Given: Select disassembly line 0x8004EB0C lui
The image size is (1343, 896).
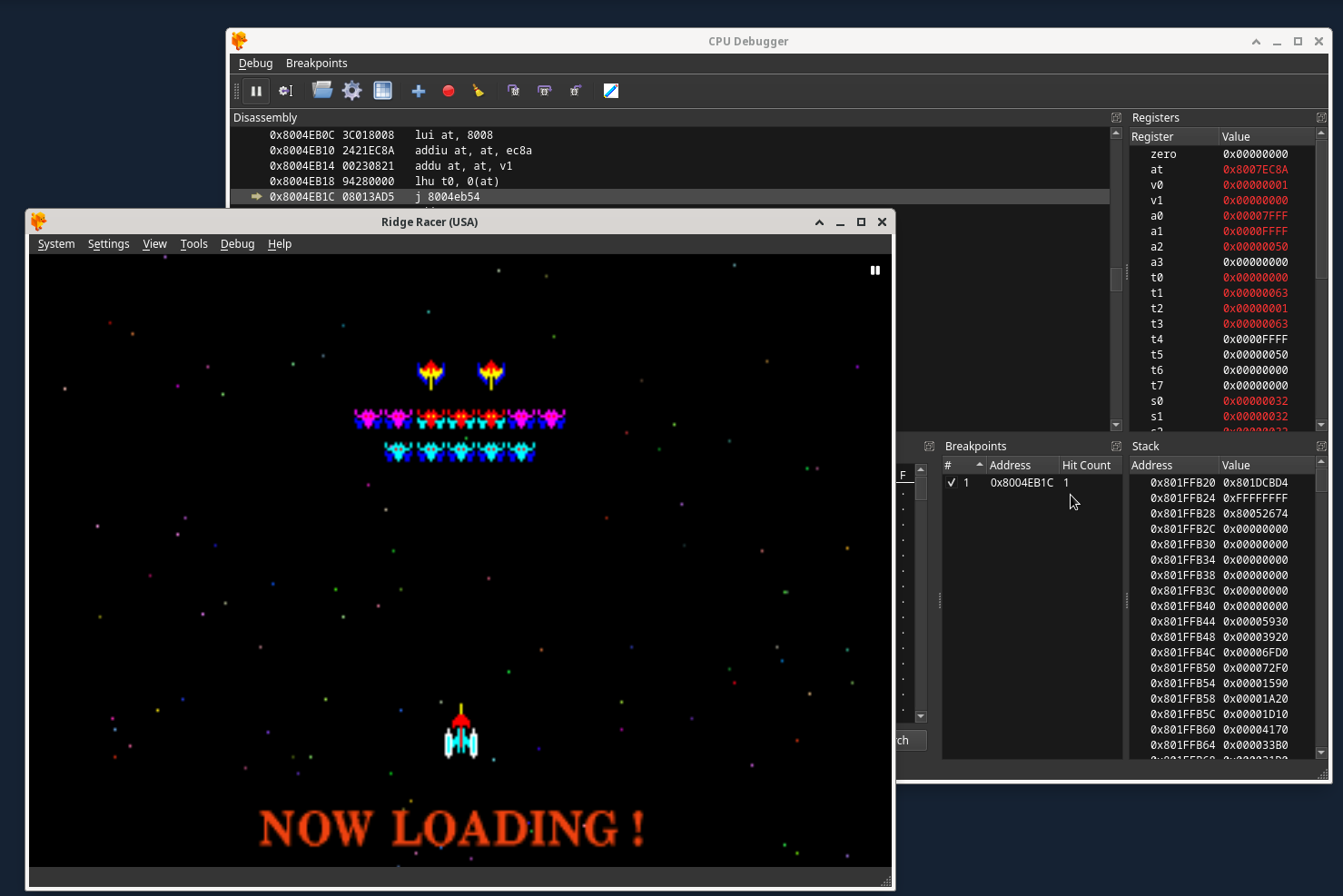Looking at the screenshot, I should click(x=670, y=135).
